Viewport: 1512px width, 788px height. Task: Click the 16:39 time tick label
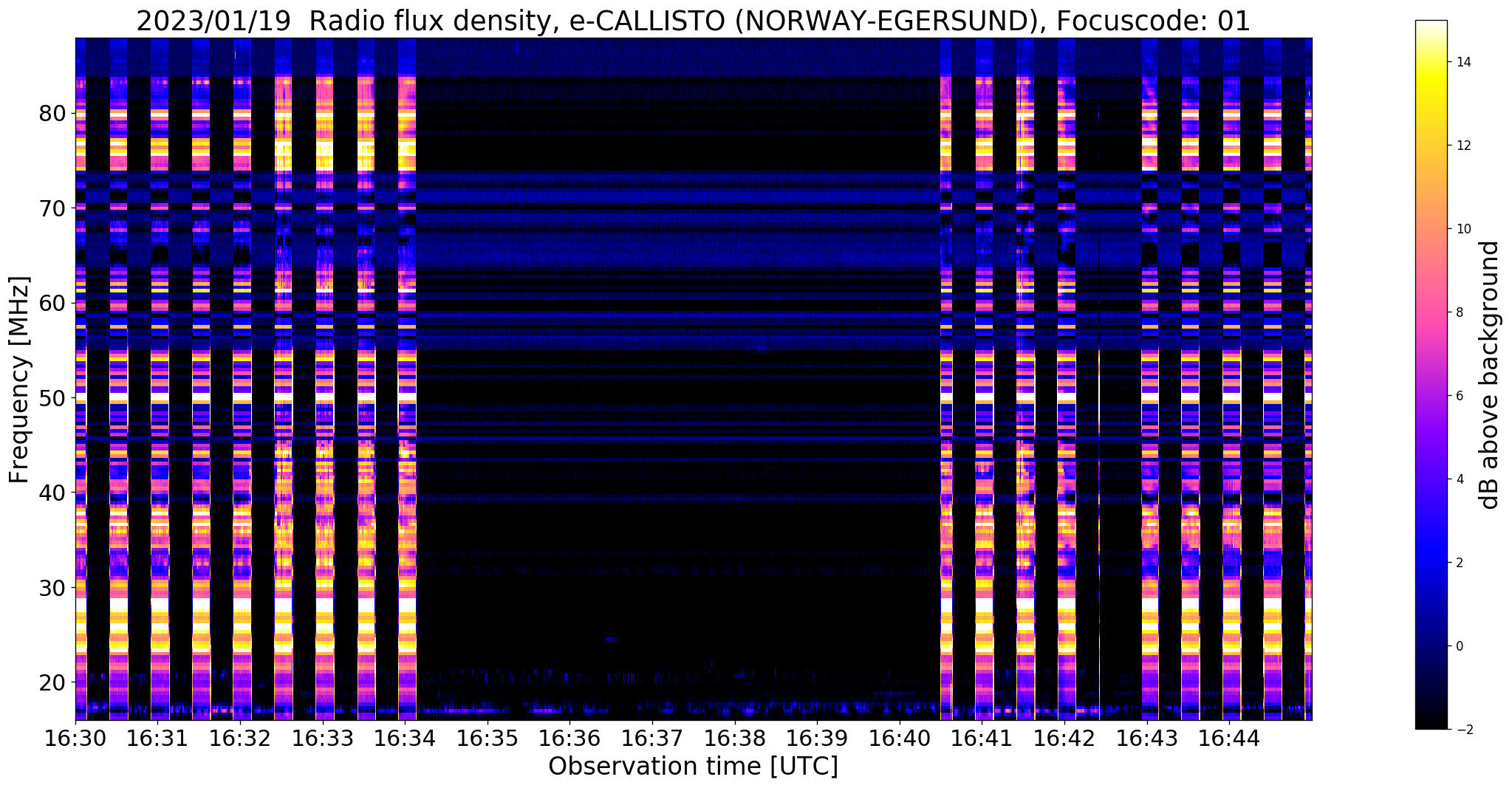pos(817,739)
